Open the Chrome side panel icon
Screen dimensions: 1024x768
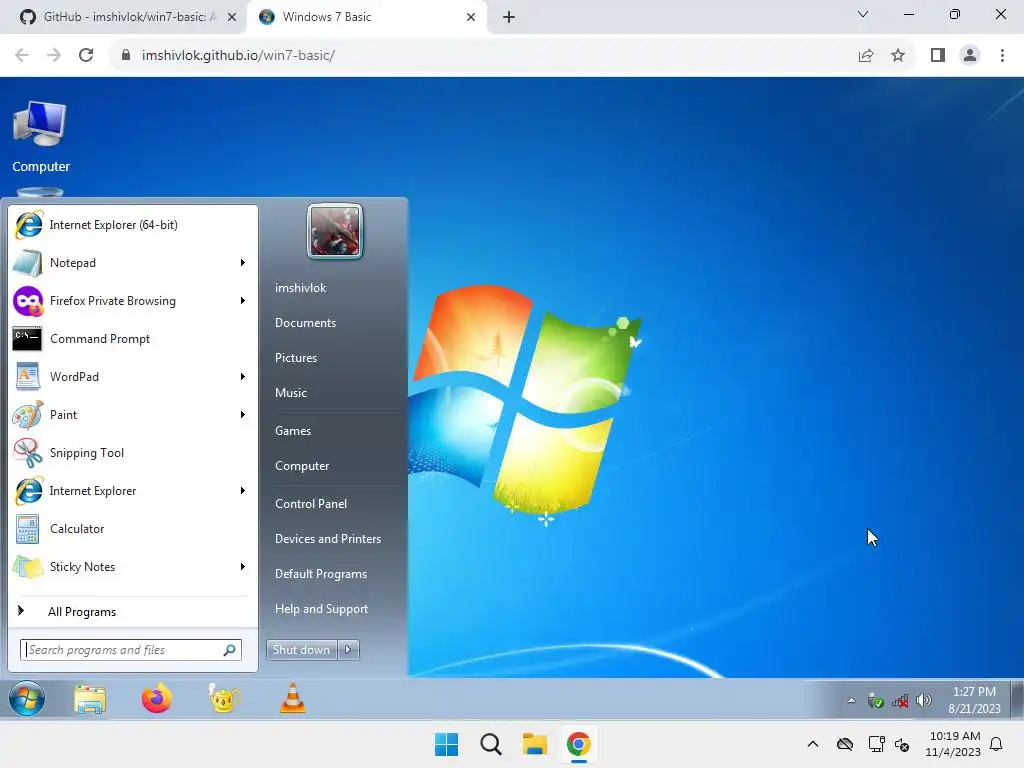938,56
